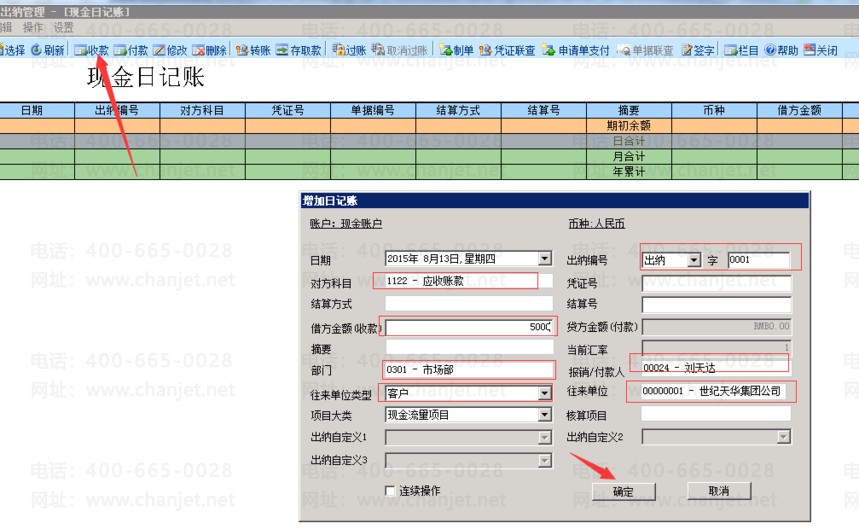This screenshot has width=859, height=529.
Task: Select the 年累计 row cell
Action: click(x=629, y=171)
